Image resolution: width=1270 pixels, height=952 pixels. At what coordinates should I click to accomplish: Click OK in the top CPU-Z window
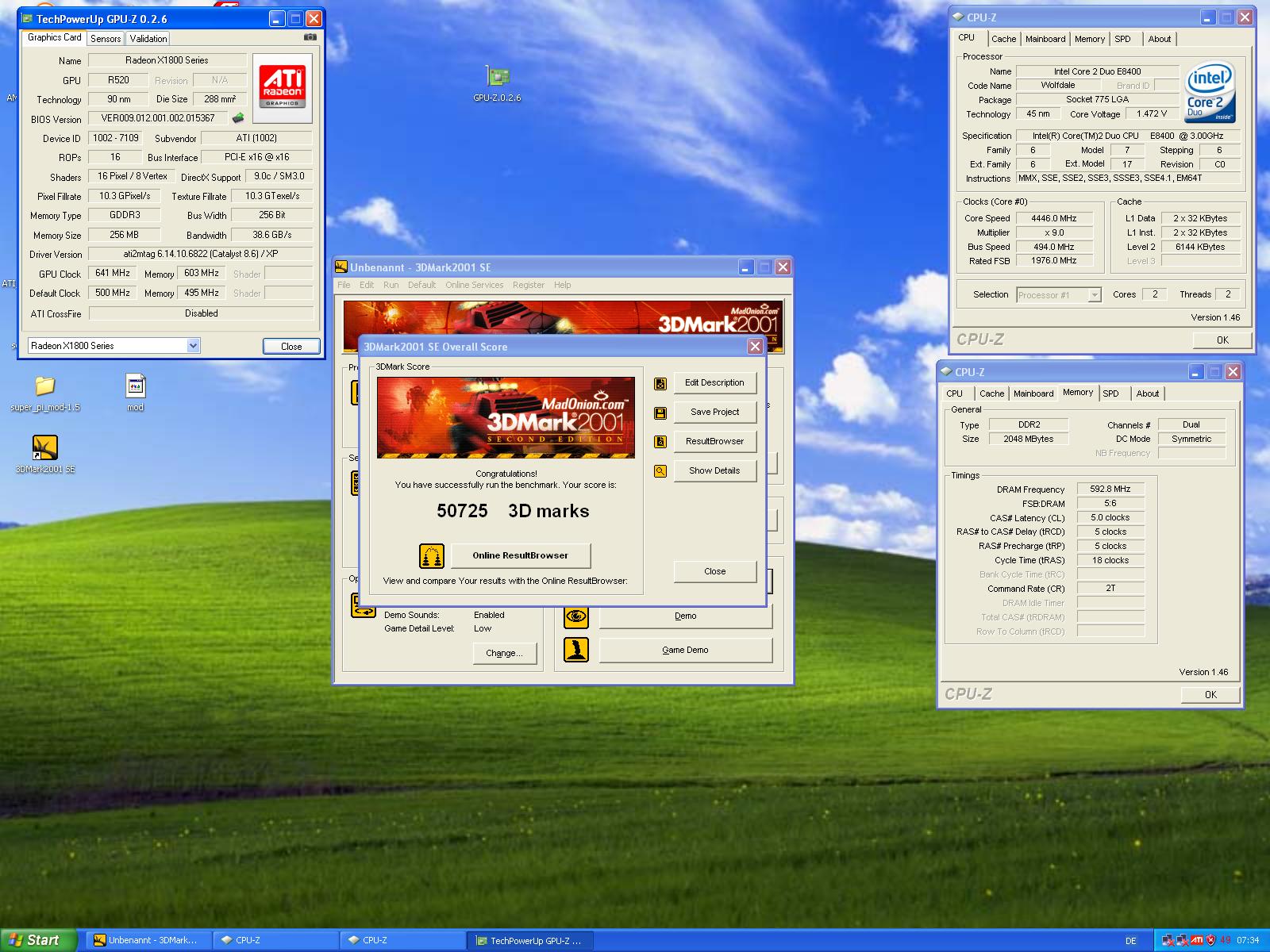click(x=1222, y=340)
